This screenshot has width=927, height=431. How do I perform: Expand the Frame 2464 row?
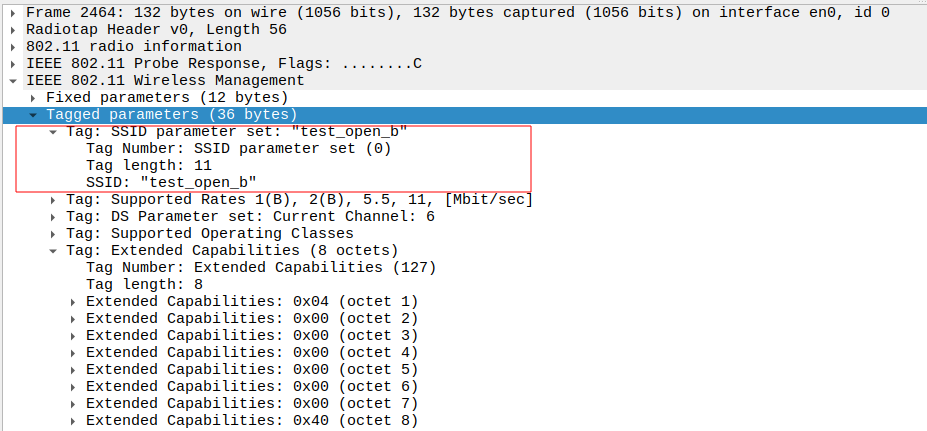pyautogui.click(x=13, y=13)
